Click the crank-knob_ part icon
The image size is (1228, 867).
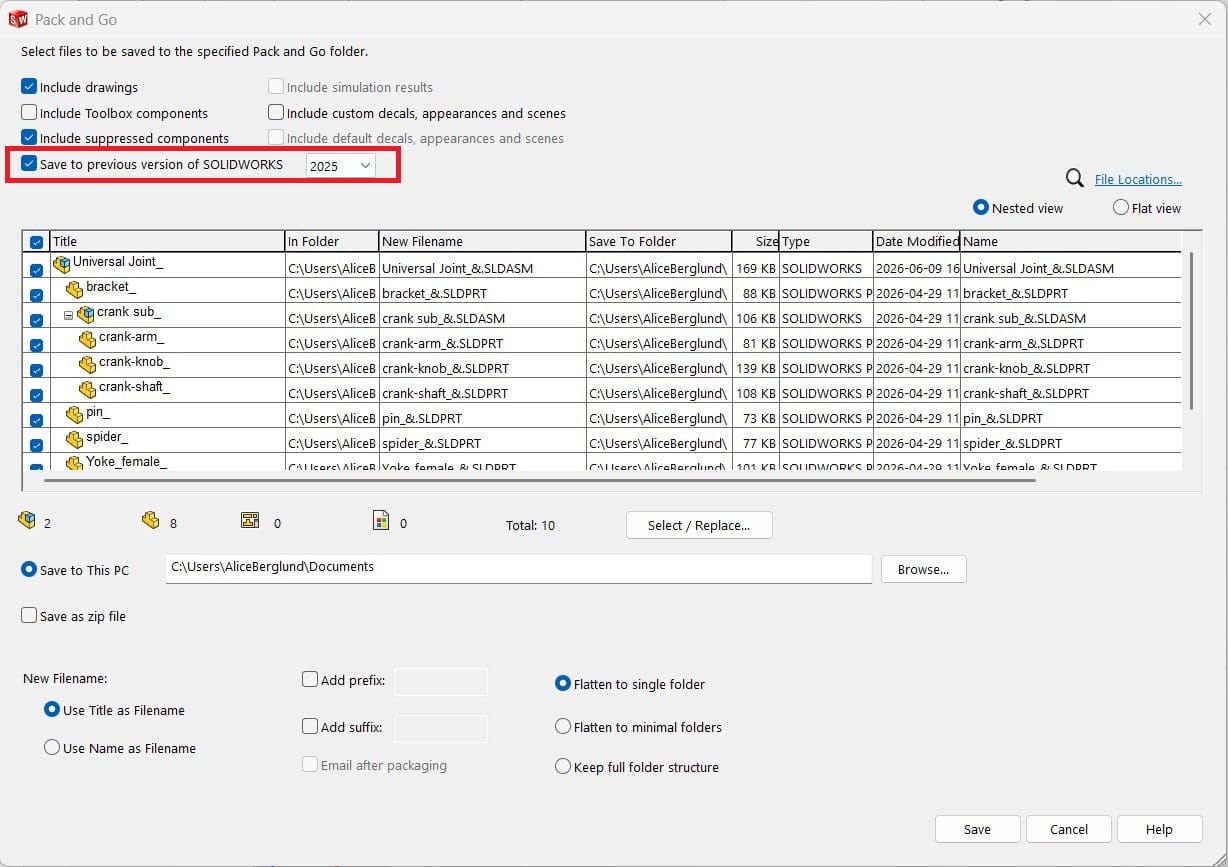[87, 364]
